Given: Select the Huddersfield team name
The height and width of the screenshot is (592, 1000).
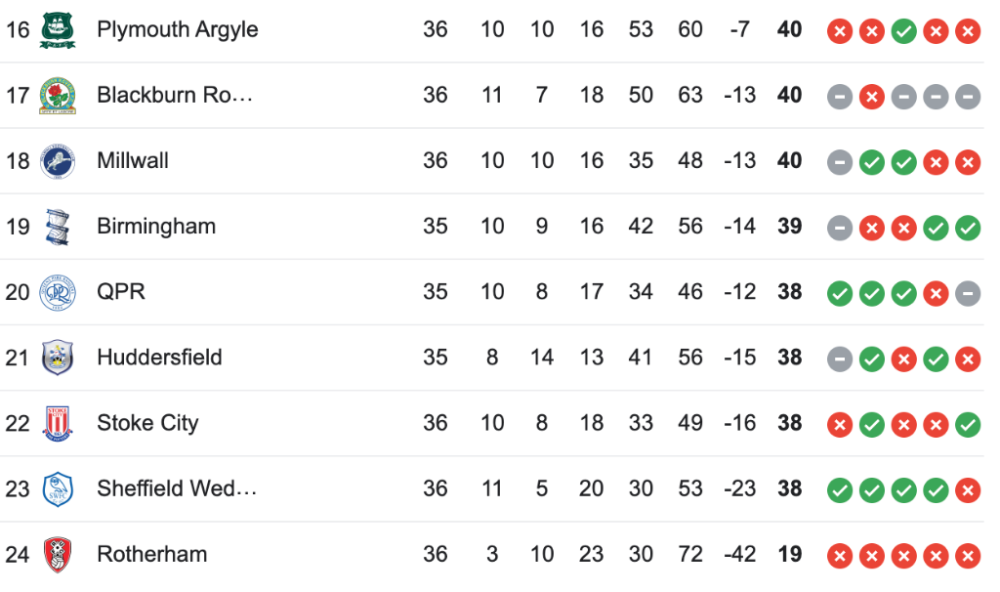Looking at the screenshot, I should tap(159, 358).
